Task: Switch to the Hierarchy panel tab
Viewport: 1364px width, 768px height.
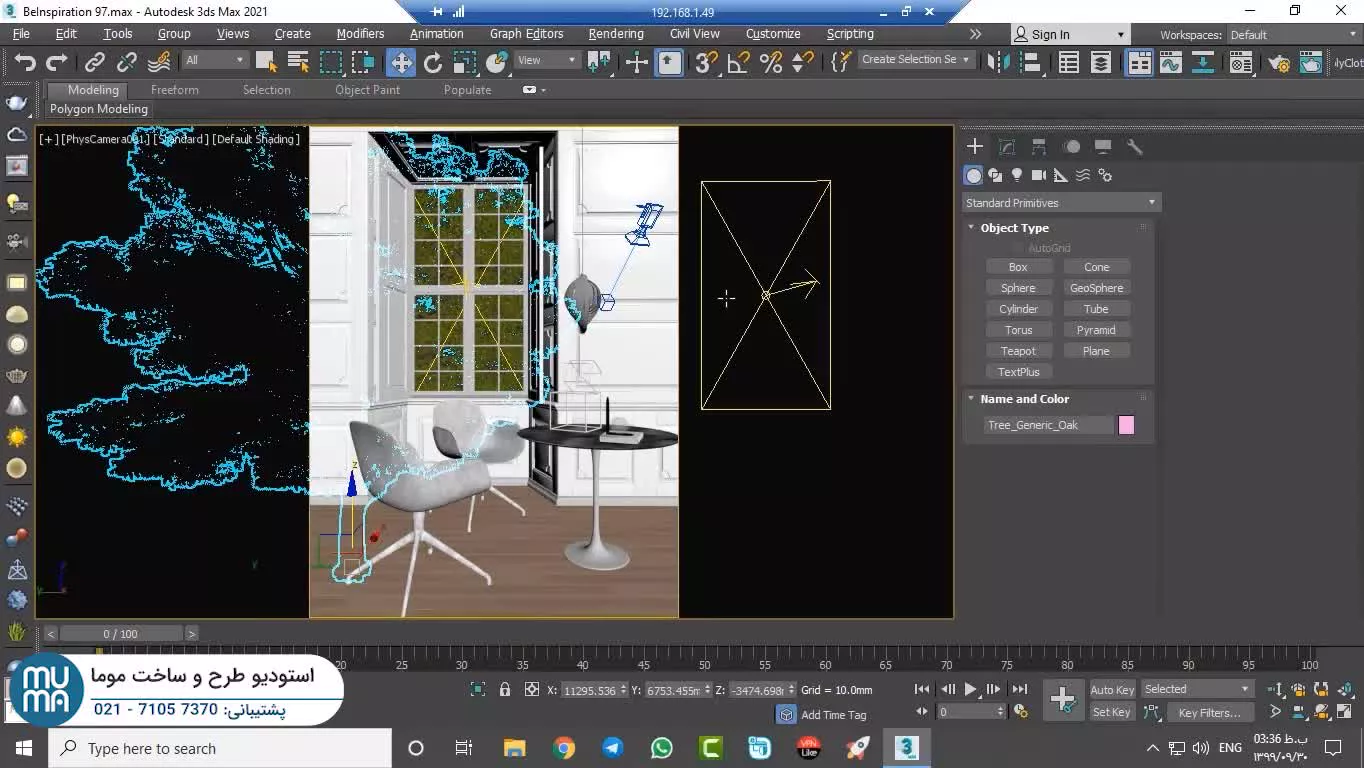Action: click(x=1039, y=146)
